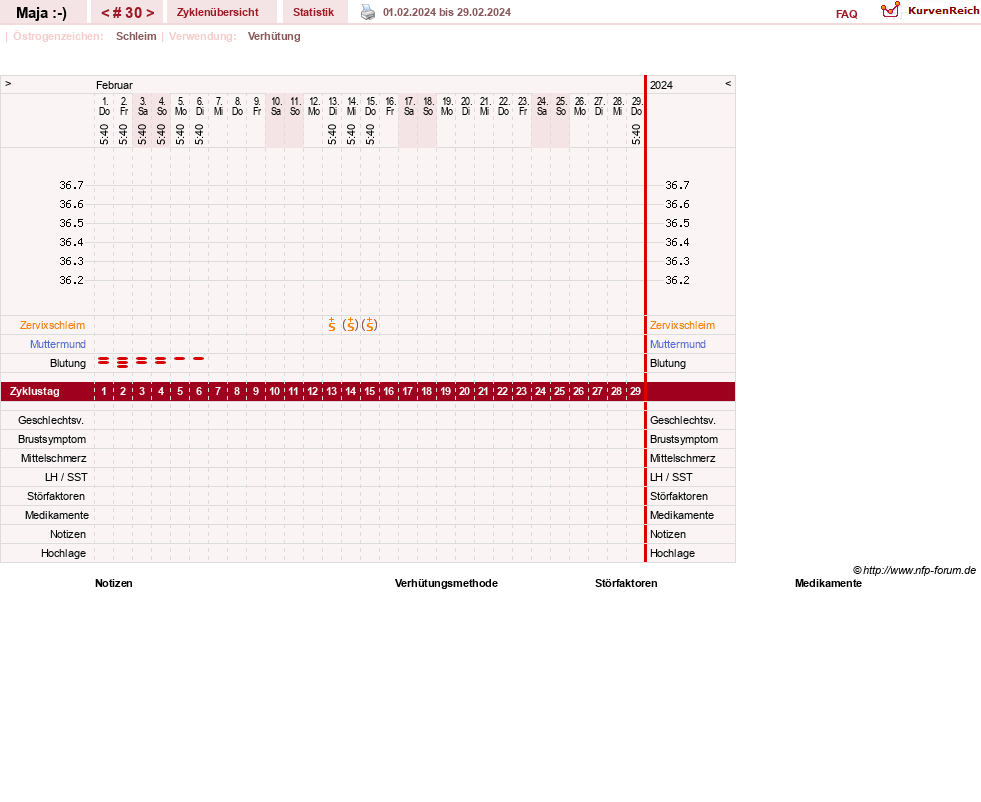Go to previous cycle with '<' before #30
Image resolution: width=981 pixels, height=802 pixels.
coord(105,13)
